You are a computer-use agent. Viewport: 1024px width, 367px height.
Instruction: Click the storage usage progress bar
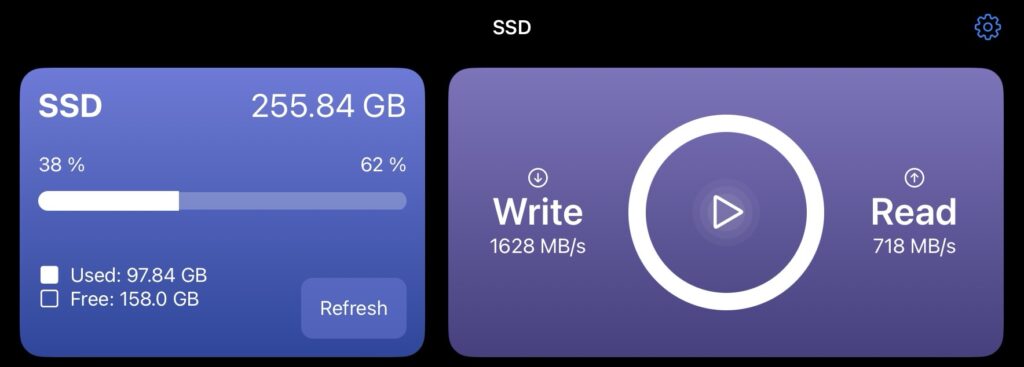[x=222, y=200]
